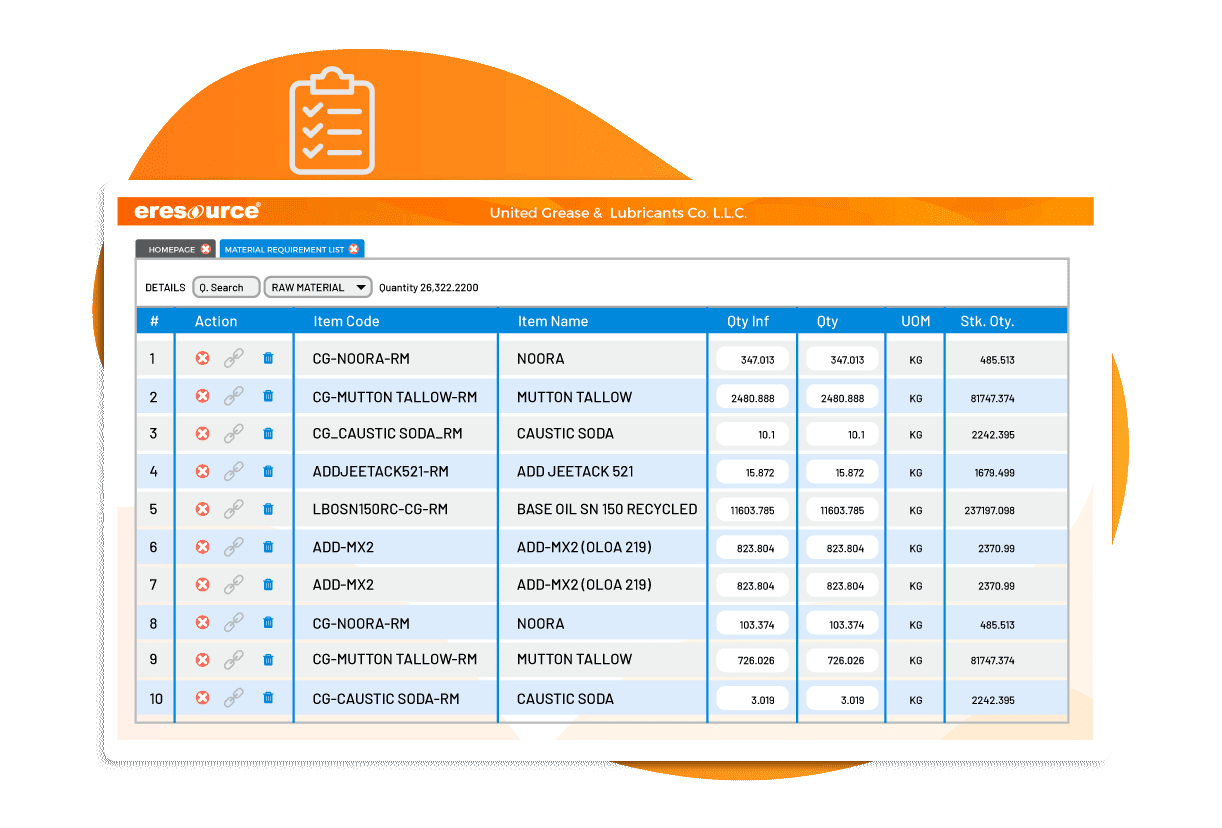This screenshot has width=1222, height=828.
Task: Click the red remove icon in row 9
Action: point(202,660)
